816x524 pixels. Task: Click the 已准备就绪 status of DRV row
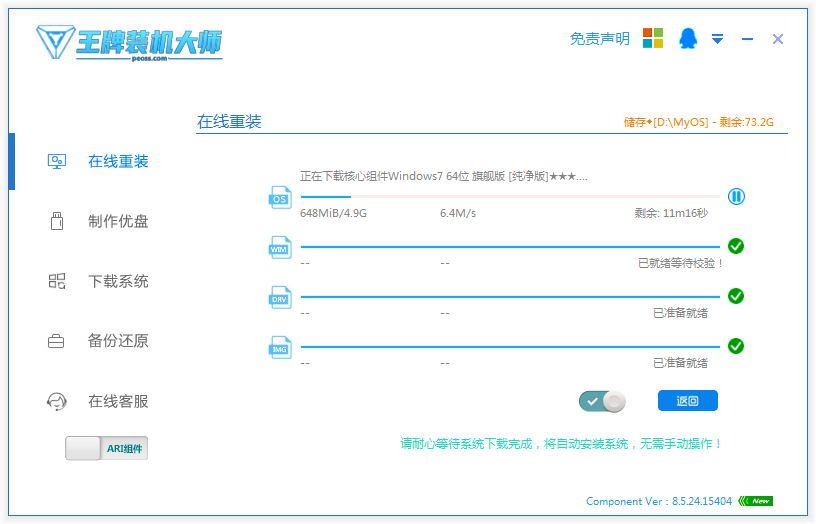click(680, 313)
